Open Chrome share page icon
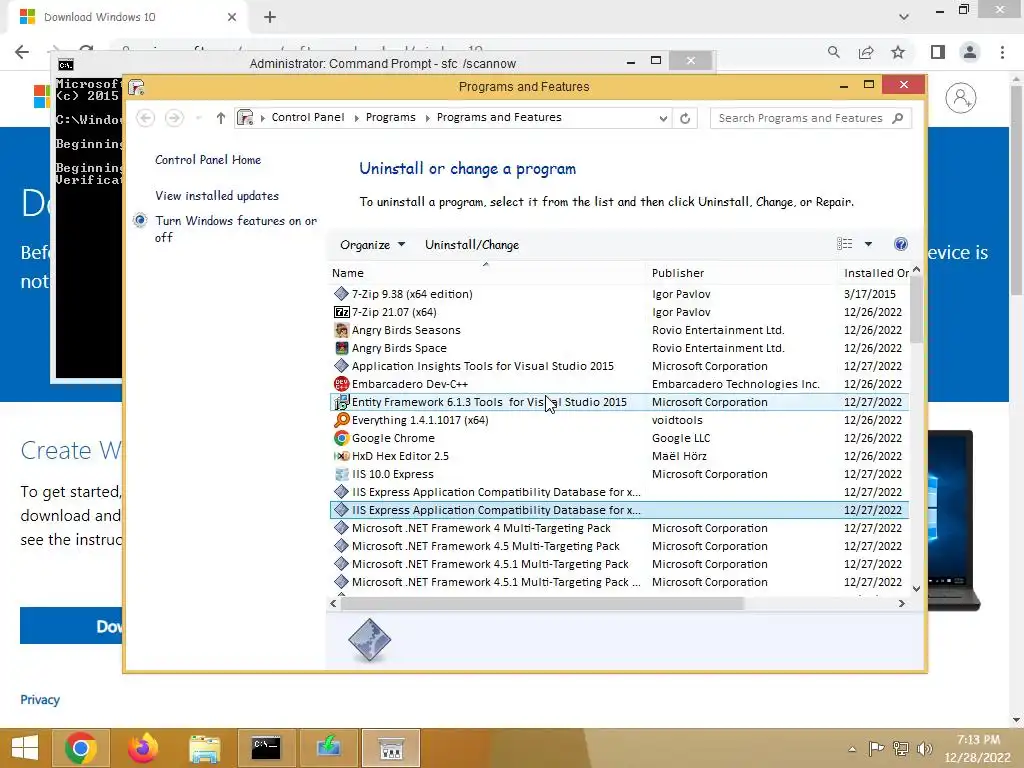 867,52
